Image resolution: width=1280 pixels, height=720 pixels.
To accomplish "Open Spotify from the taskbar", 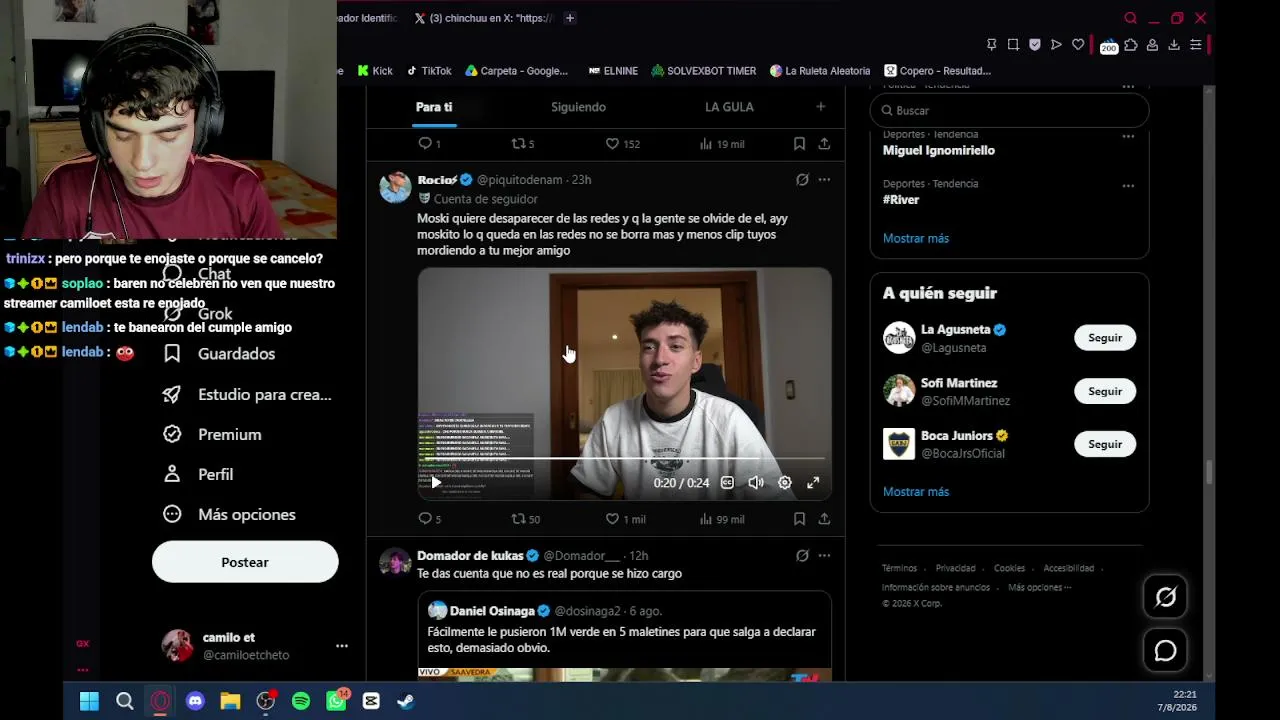I will (301, 701).
